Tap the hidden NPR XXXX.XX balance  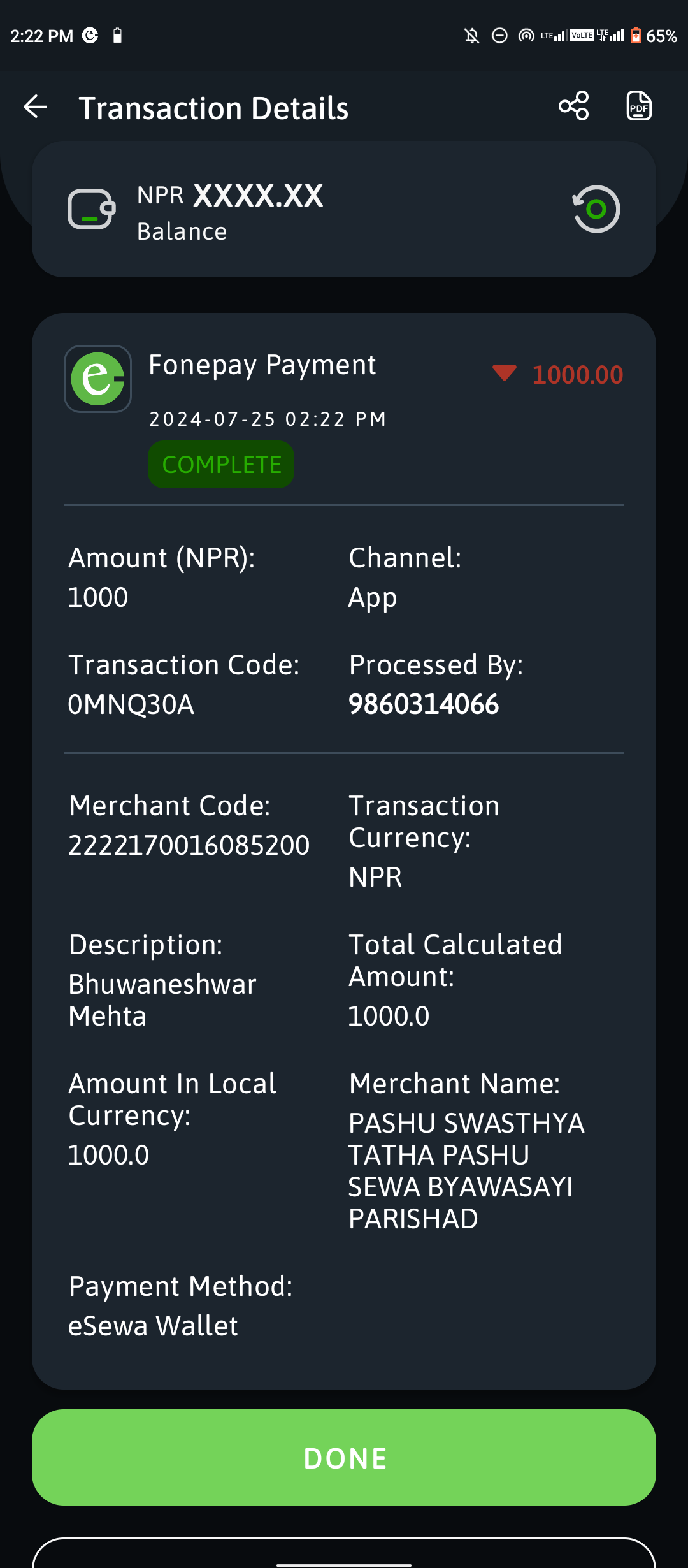230,195
